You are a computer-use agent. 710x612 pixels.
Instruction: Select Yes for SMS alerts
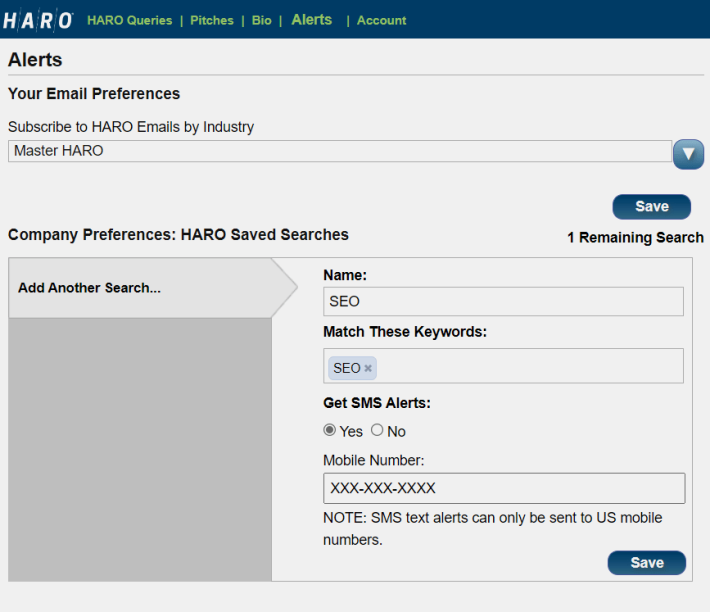coord(330,430)
